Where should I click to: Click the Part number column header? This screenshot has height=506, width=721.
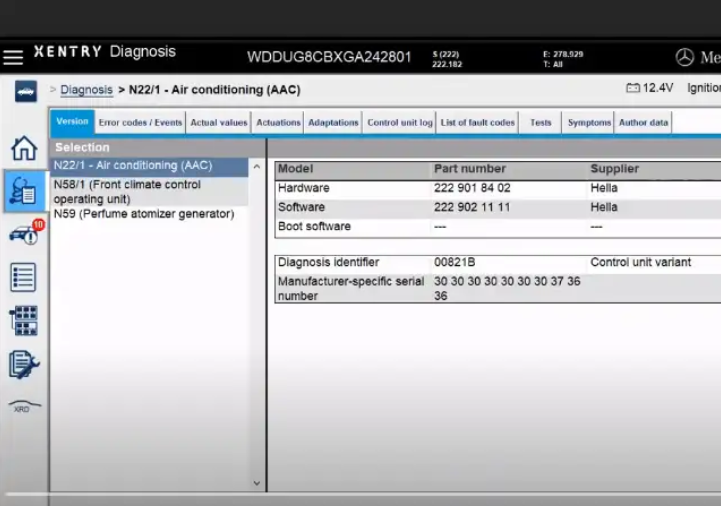(x=469, y=169)
